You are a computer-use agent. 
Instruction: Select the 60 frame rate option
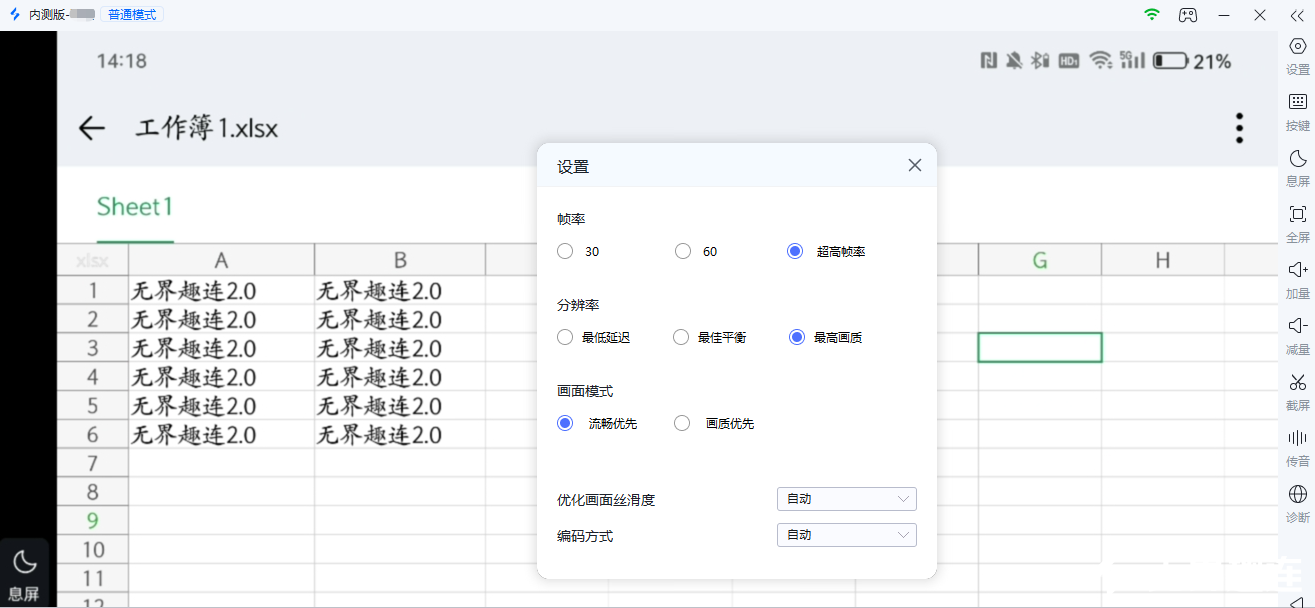click(683, 252)
